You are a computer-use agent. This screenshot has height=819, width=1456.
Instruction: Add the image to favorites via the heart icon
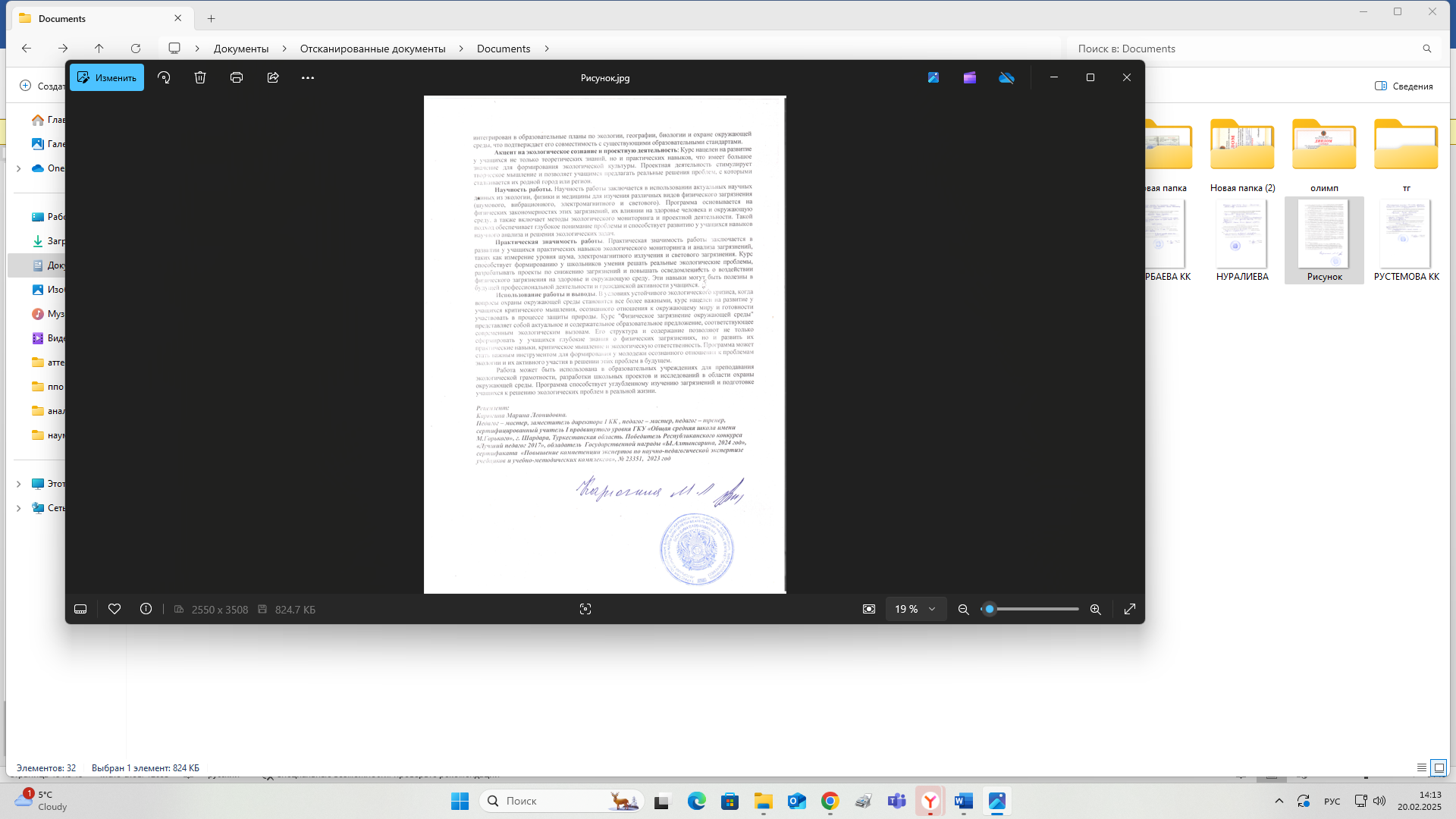click(x=115, y=609)
